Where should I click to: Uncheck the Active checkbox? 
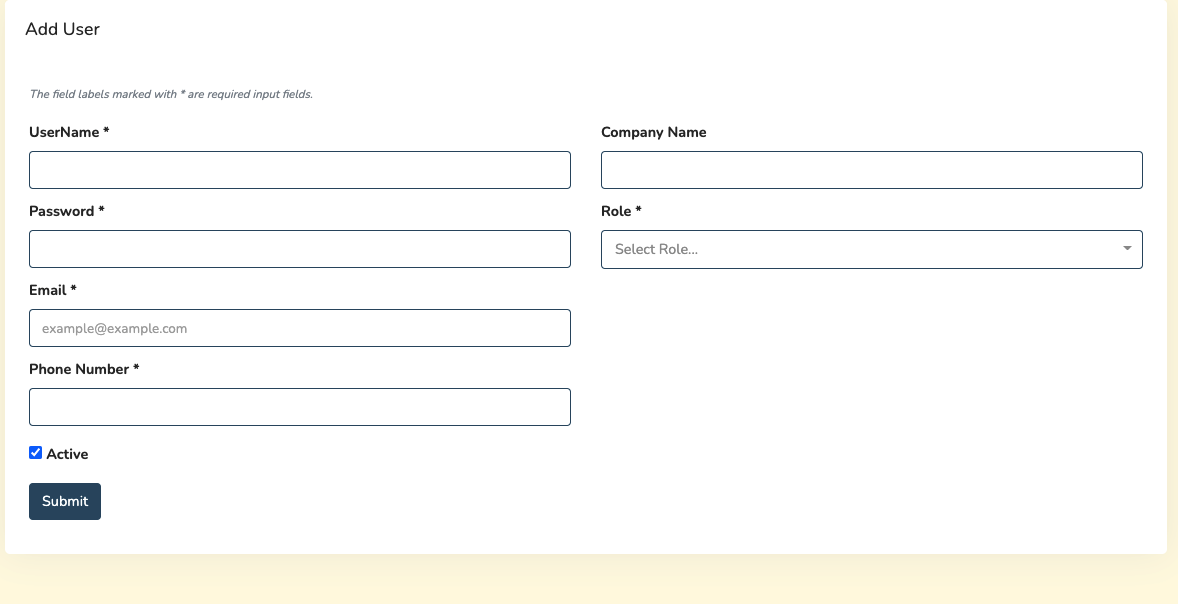coord(36,453)
